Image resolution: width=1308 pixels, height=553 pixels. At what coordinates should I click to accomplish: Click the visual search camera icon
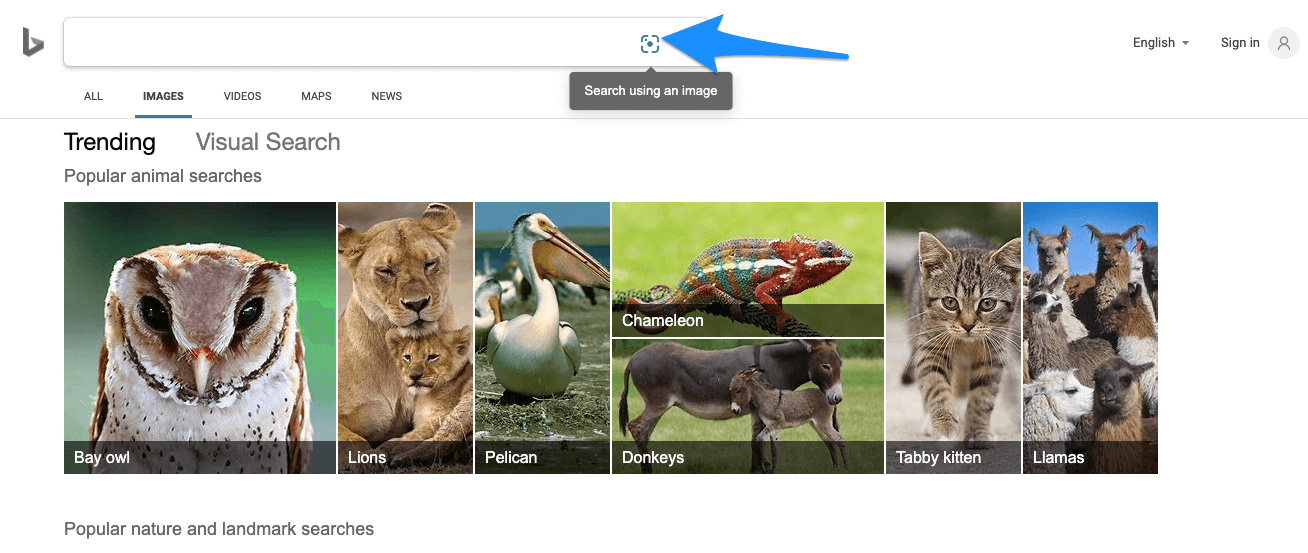point(650,44)
